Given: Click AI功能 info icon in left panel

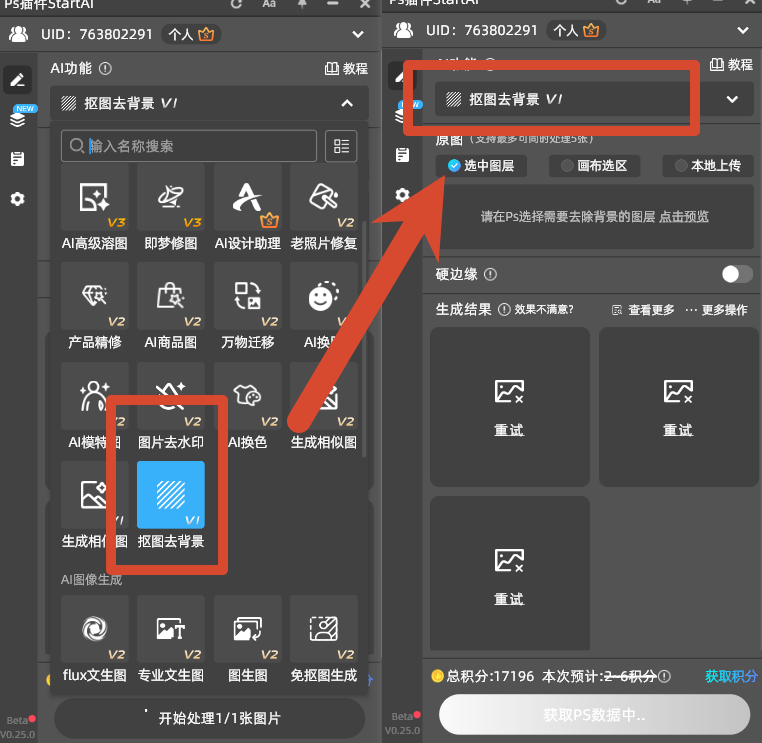Looking at the screenshot, I should click(x=105, y=69).
